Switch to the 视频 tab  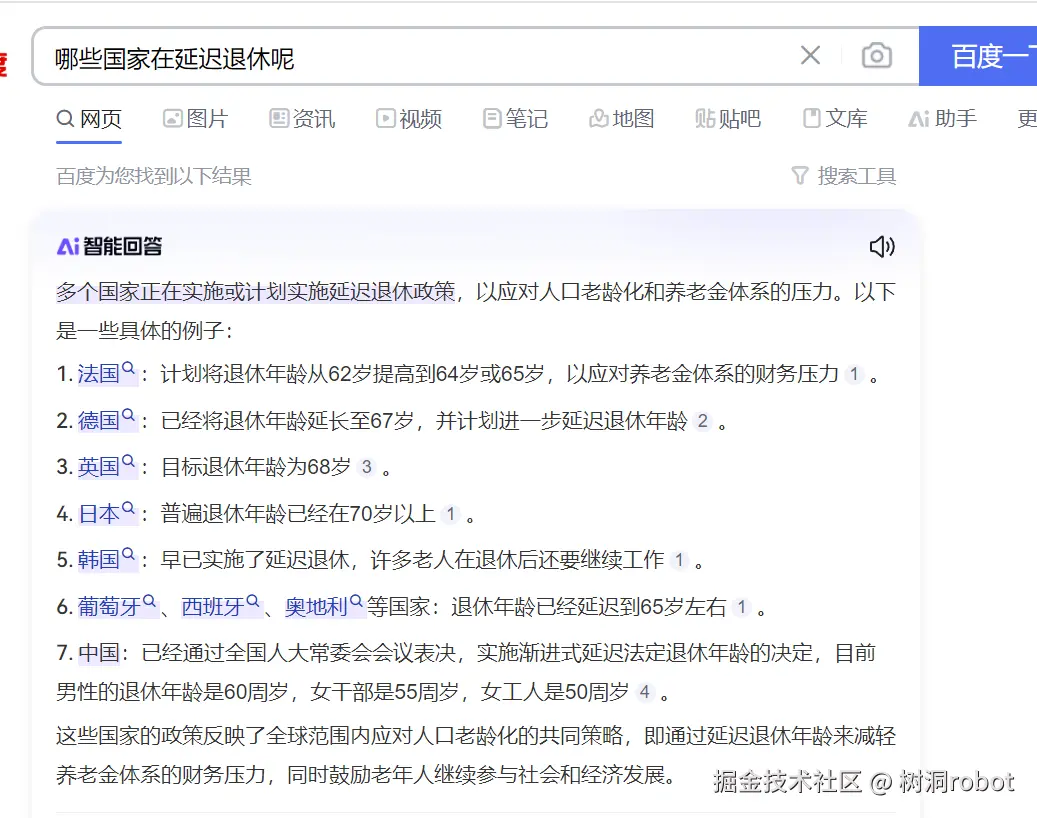click(409, 118)
